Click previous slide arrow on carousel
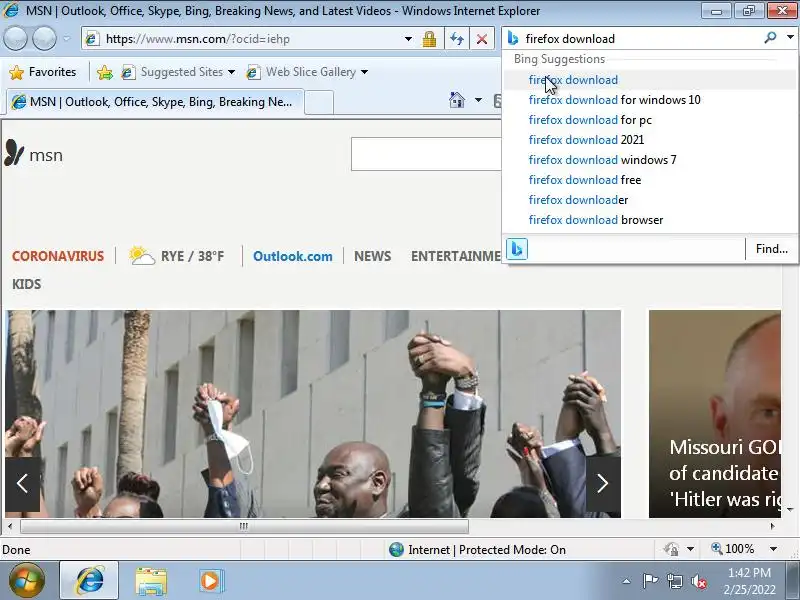 tap(22, 484)
